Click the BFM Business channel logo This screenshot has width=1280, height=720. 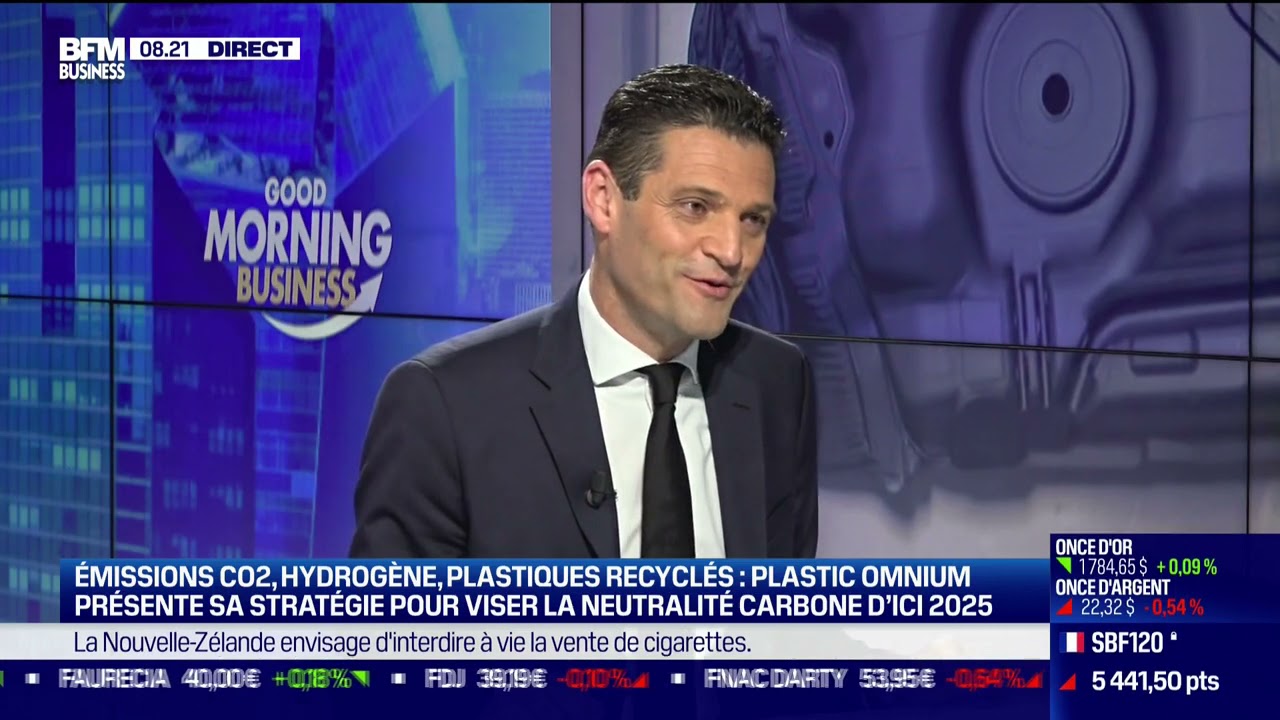[92, 59]
